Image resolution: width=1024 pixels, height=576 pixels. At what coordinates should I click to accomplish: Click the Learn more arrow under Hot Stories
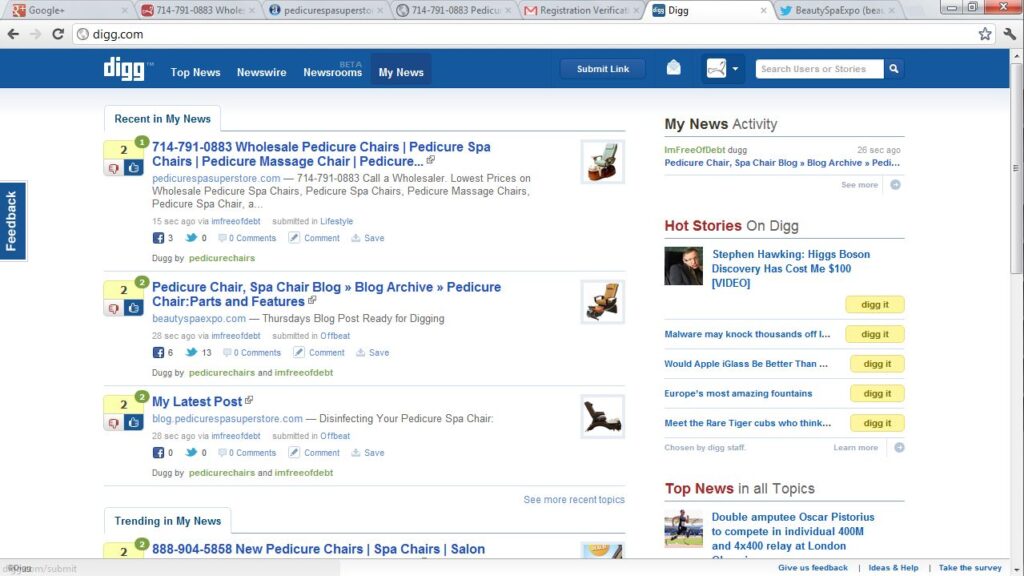click(899, 447)
